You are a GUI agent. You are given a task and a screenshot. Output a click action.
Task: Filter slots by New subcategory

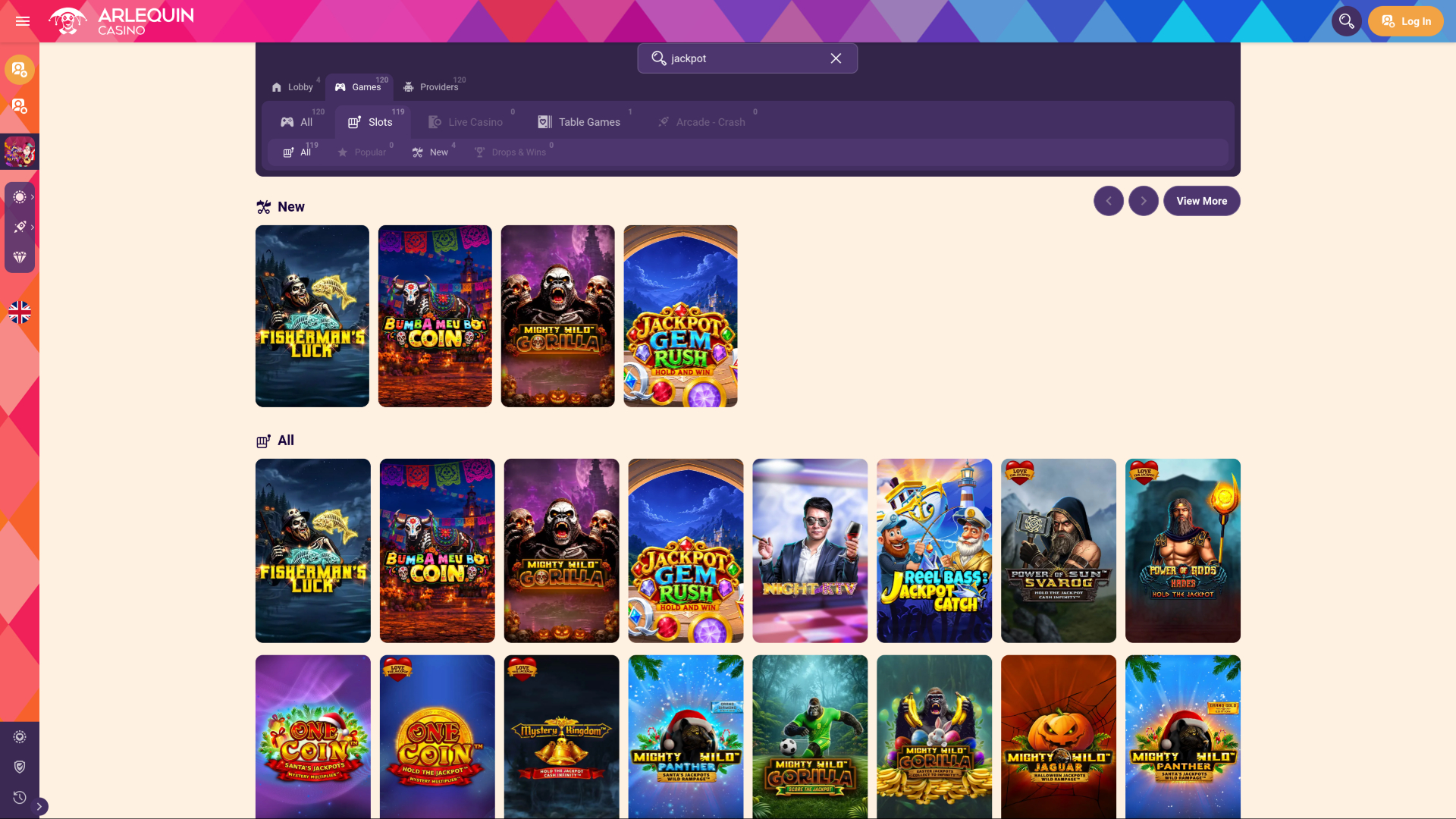point(431,152)
